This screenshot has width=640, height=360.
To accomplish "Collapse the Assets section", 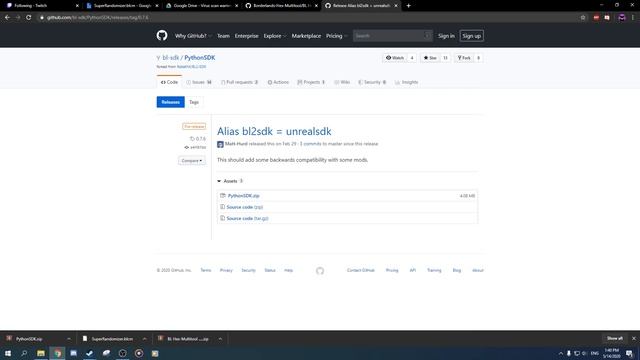I will click(x=230, y=181).
